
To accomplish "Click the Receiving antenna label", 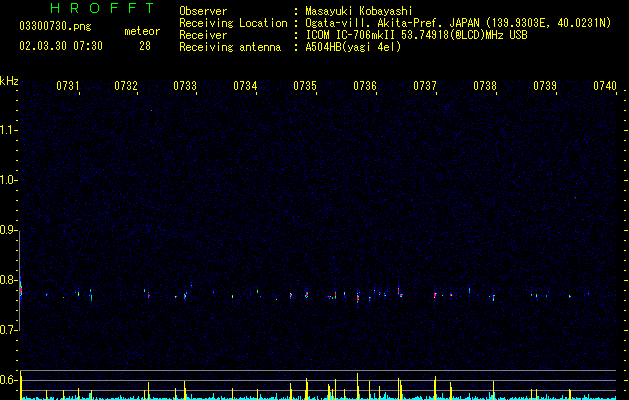I will pyautogui.click(x=230, y=47).
